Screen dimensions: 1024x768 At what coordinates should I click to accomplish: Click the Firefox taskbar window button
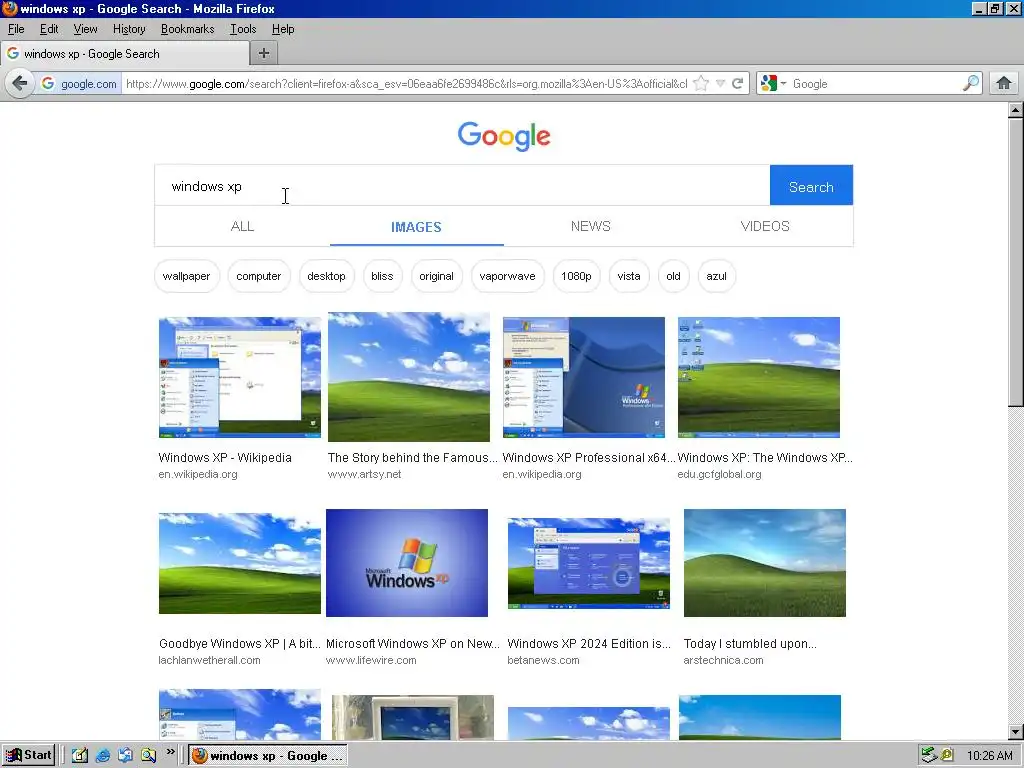pyautogui.click(x=268, y=756)
